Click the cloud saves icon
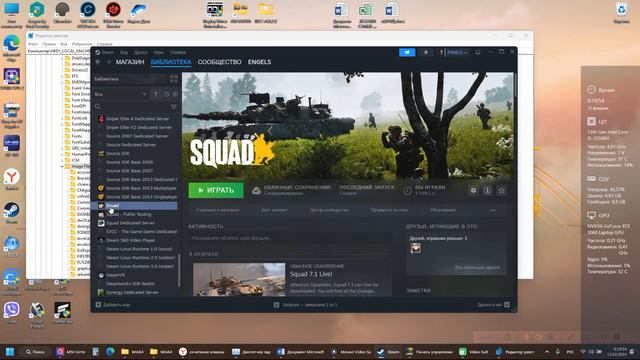This screenshot has height=360, width=640. (256, 191)
